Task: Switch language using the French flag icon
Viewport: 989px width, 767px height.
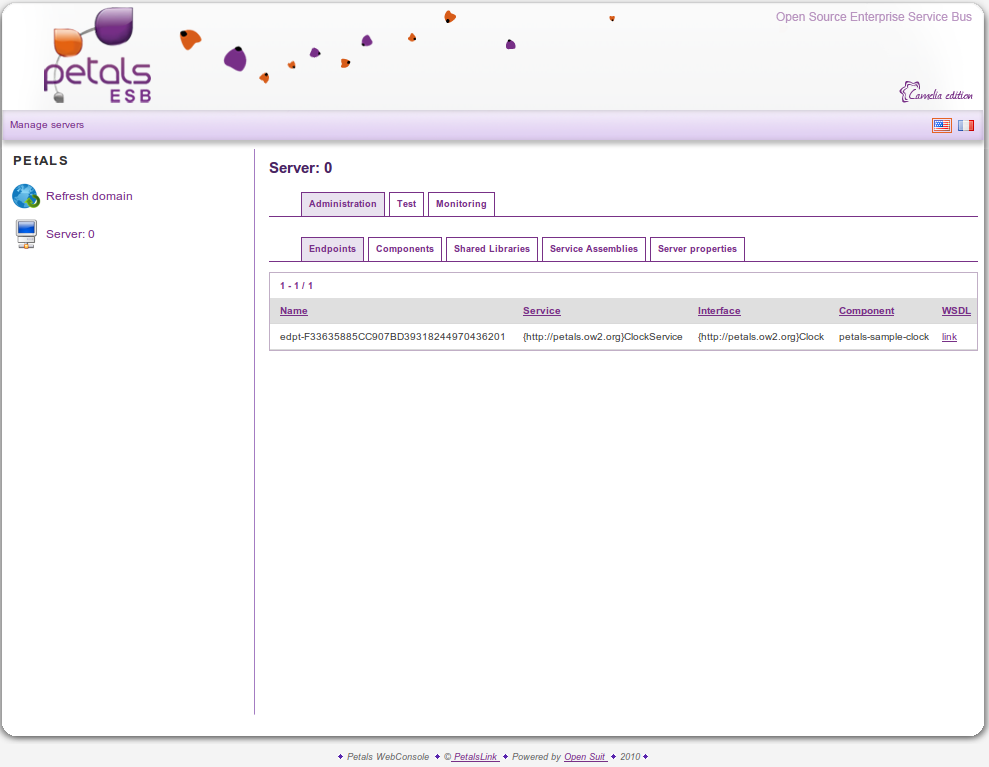Action: [965, 126]
